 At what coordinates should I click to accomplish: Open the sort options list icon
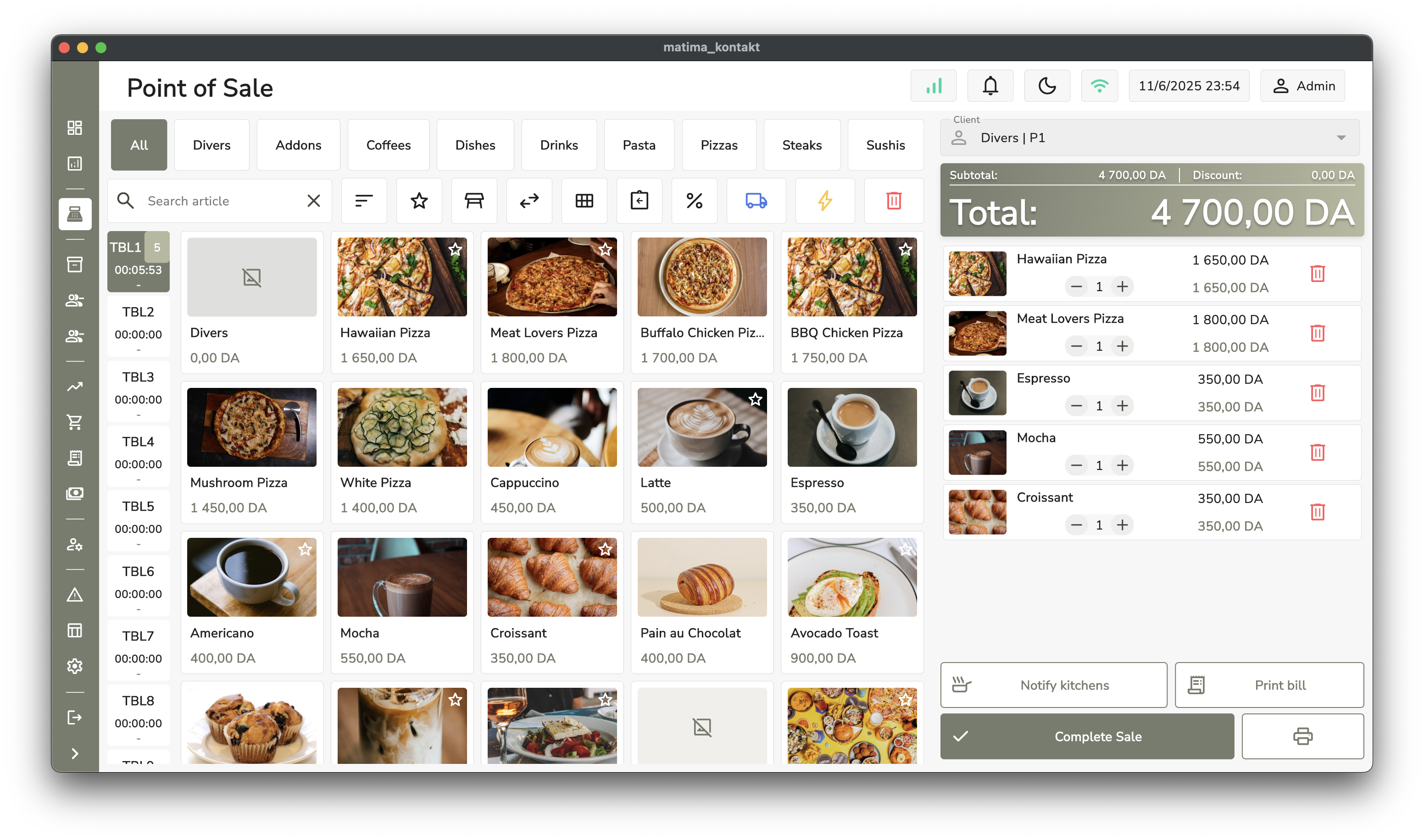363,201
